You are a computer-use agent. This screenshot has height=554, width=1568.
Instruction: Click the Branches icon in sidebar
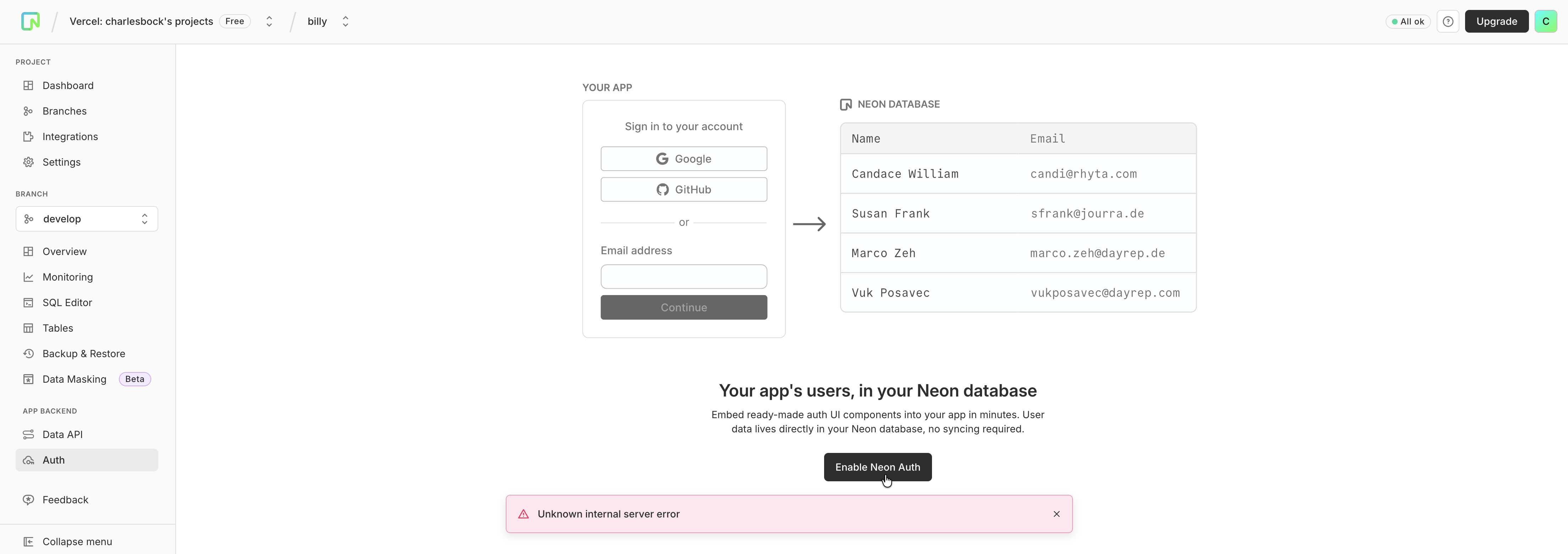coord(28,111)
